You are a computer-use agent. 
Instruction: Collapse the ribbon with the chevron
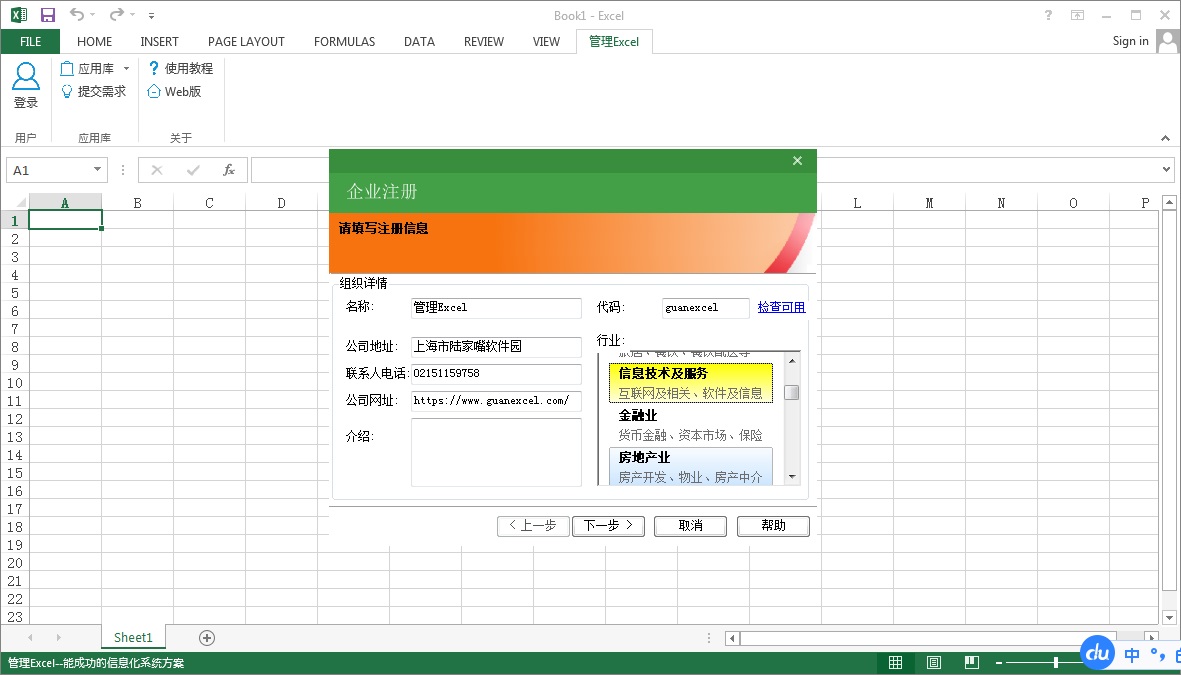(1165, 138)
